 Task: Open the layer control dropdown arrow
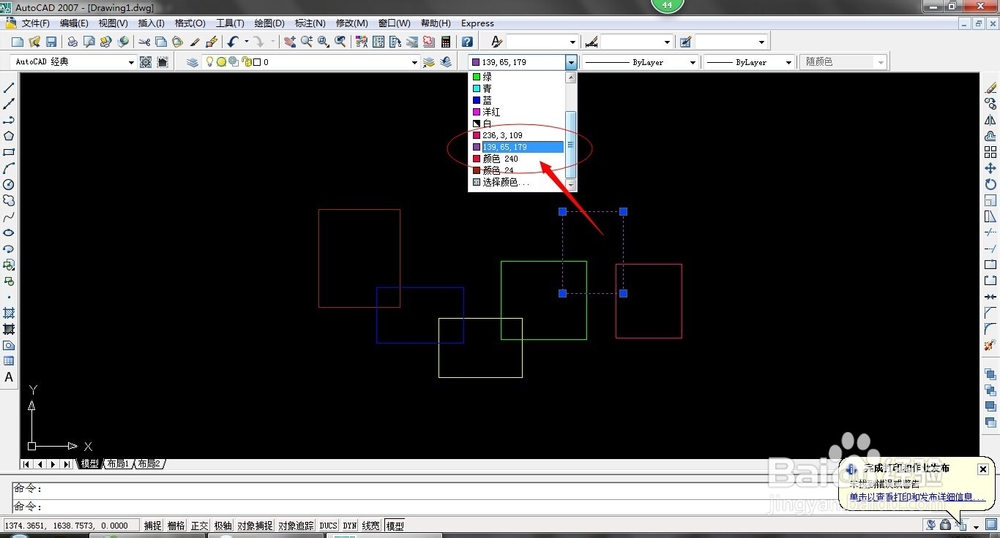415,62
